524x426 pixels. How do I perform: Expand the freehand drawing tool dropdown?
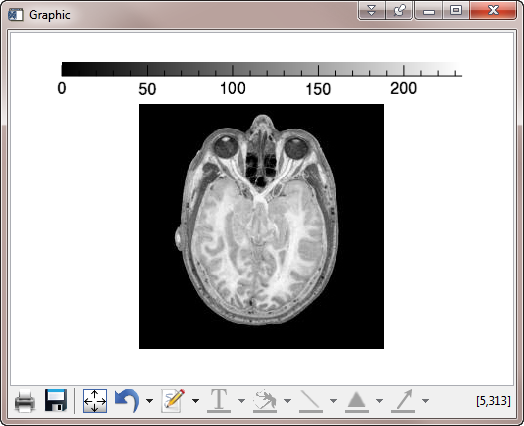pyautogui.click(x=287, y=401)
